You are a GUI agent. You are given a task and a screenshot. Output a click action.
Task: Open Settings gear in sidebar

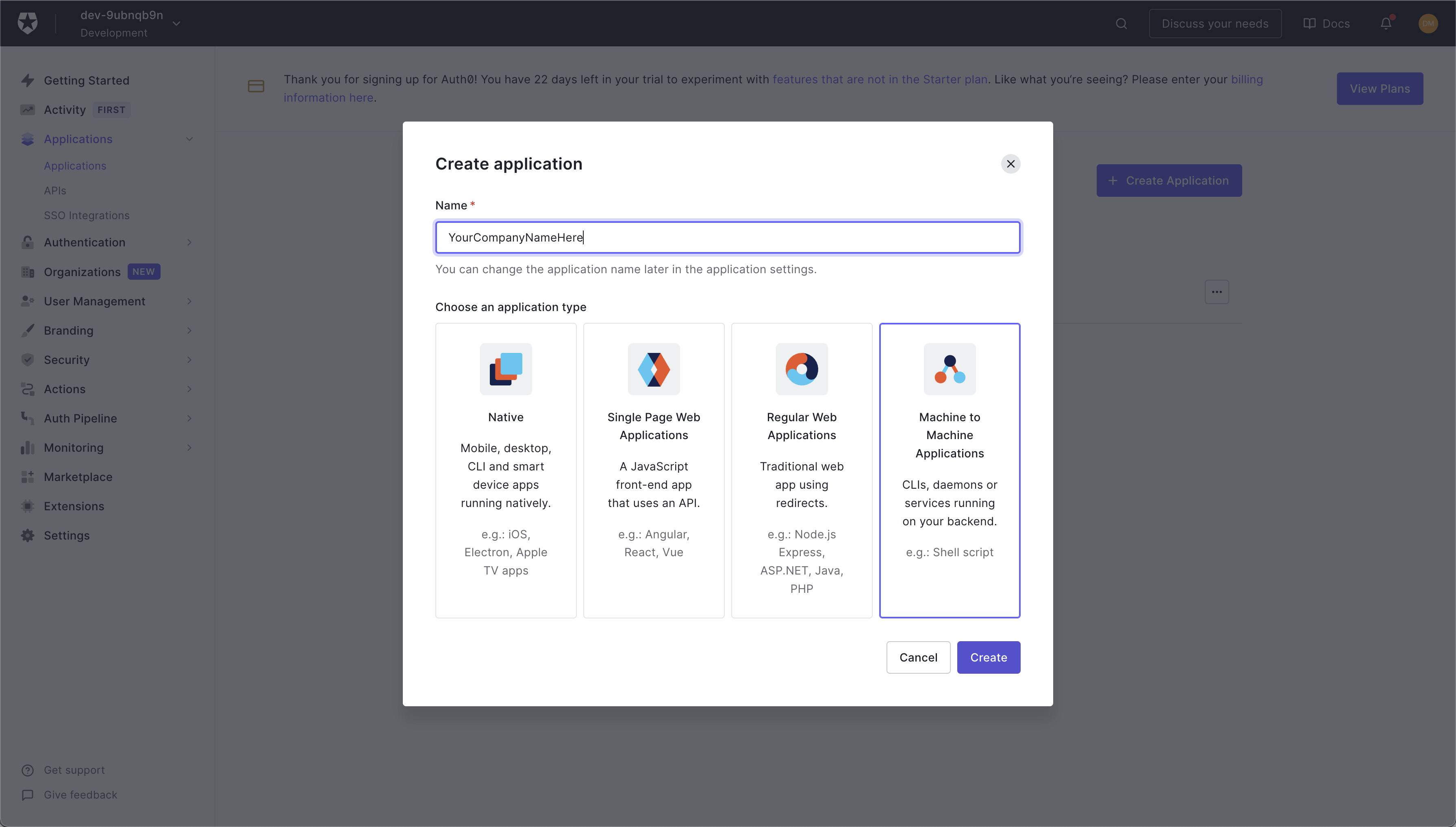tap(27, 535)
